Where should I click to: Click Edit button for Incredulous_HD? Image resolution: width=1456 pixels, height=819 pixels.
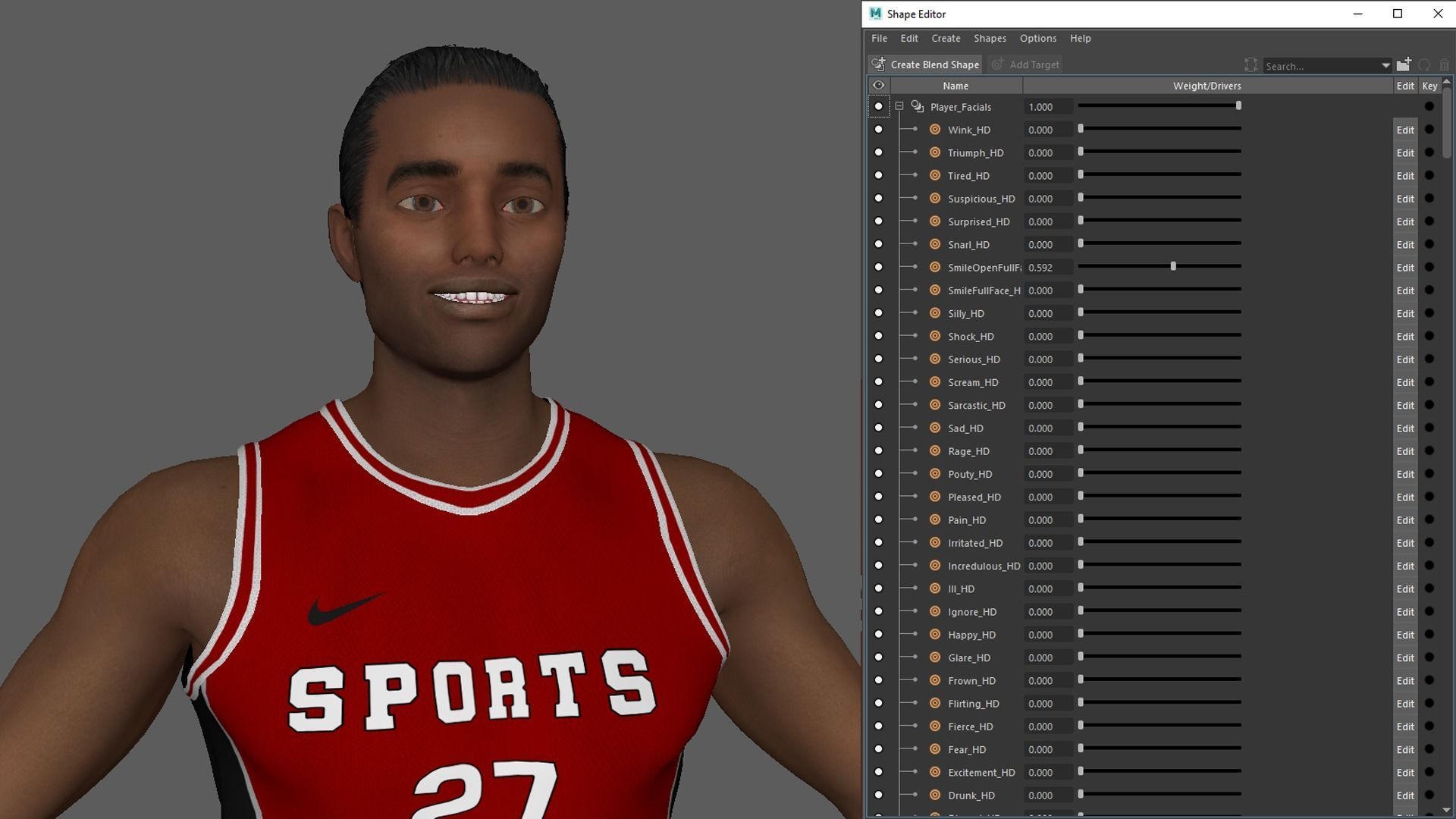pyautogui.click(x=1405, y=566)
